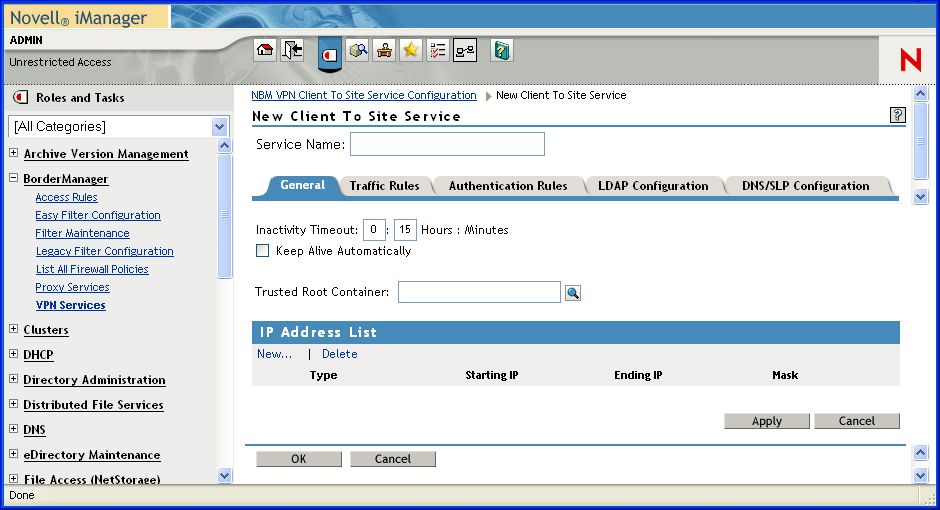Expand the Clusters category
Screen dimensions: 940x510
13,329
